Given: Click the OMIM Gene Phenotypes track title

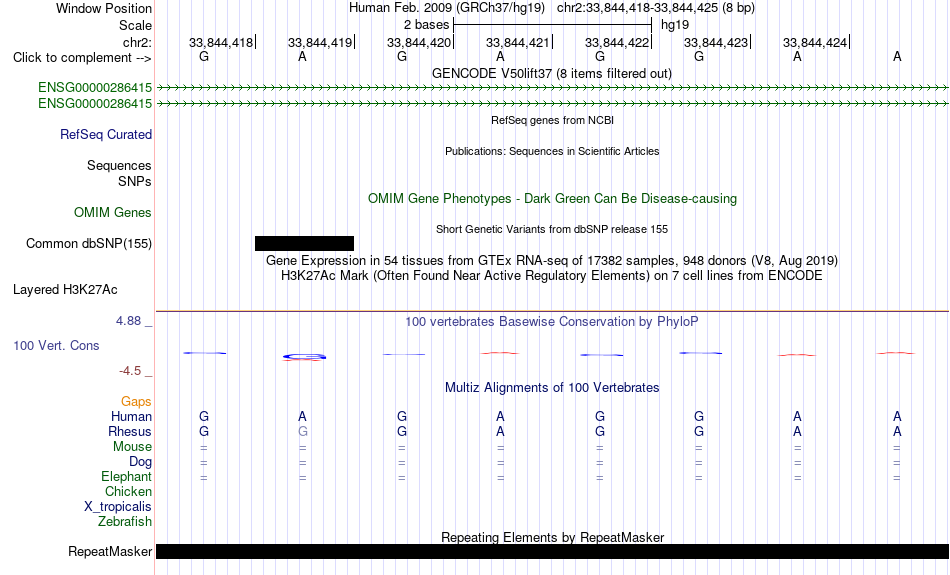Looking at the screenshot, I should [x=552, y=199].
